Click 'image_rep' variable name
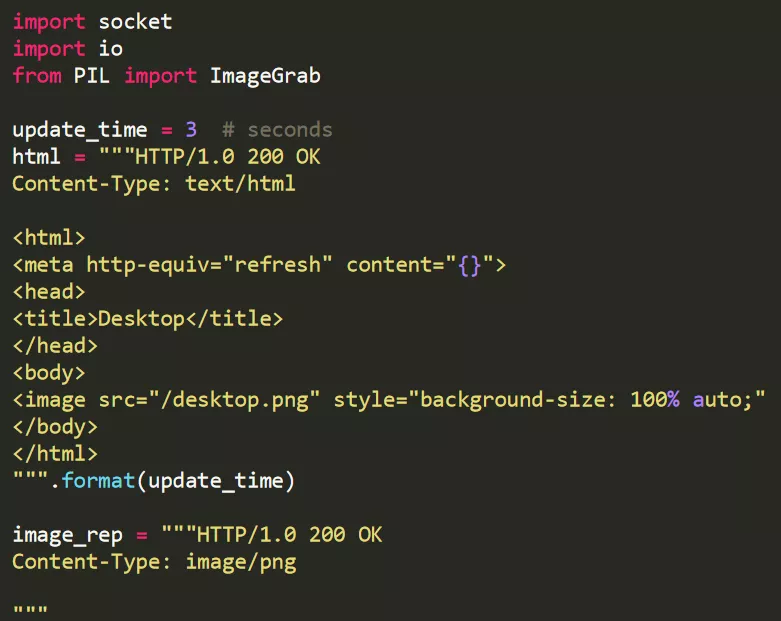The image size is (781, 621). [67, 535]
